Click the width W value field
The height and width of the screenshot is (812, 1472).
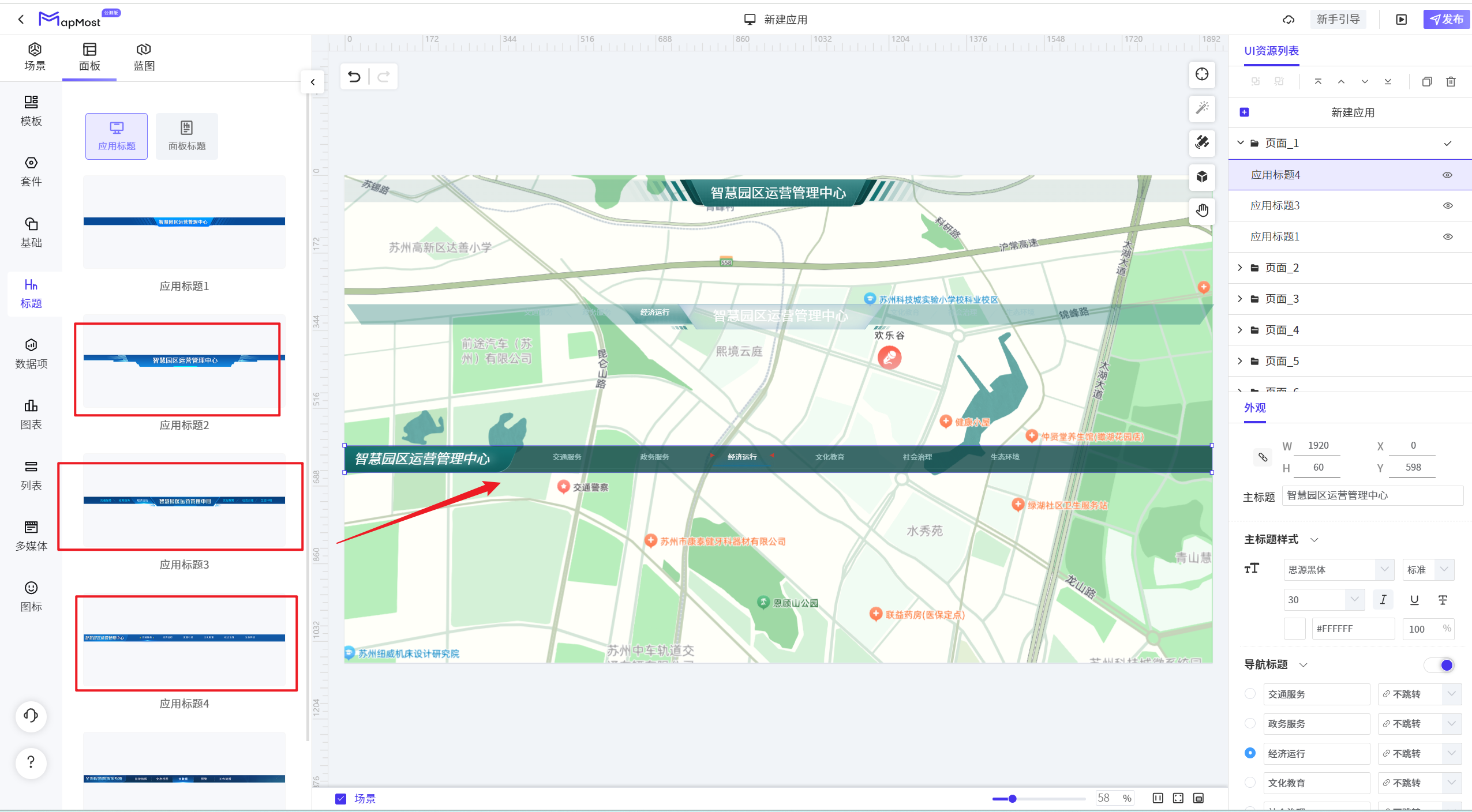click(x=1318, y=446)
